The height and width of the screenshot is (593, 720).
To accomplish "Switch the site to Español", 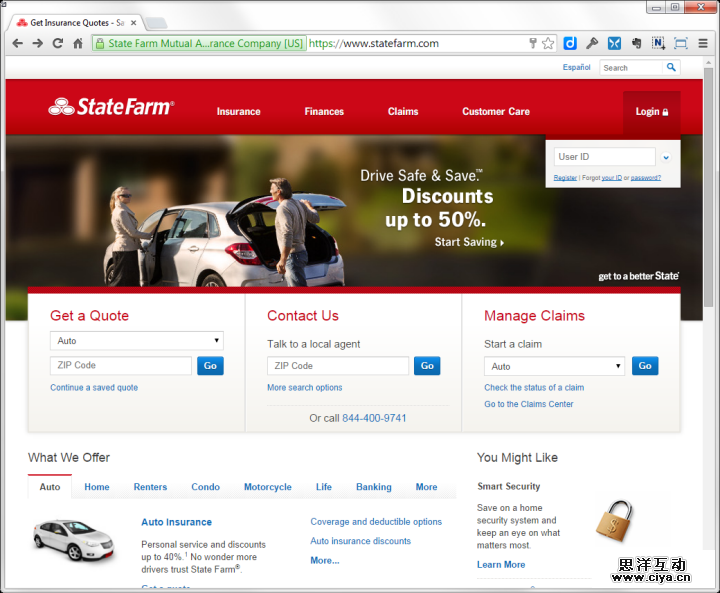I will click(x=576, y=67).
